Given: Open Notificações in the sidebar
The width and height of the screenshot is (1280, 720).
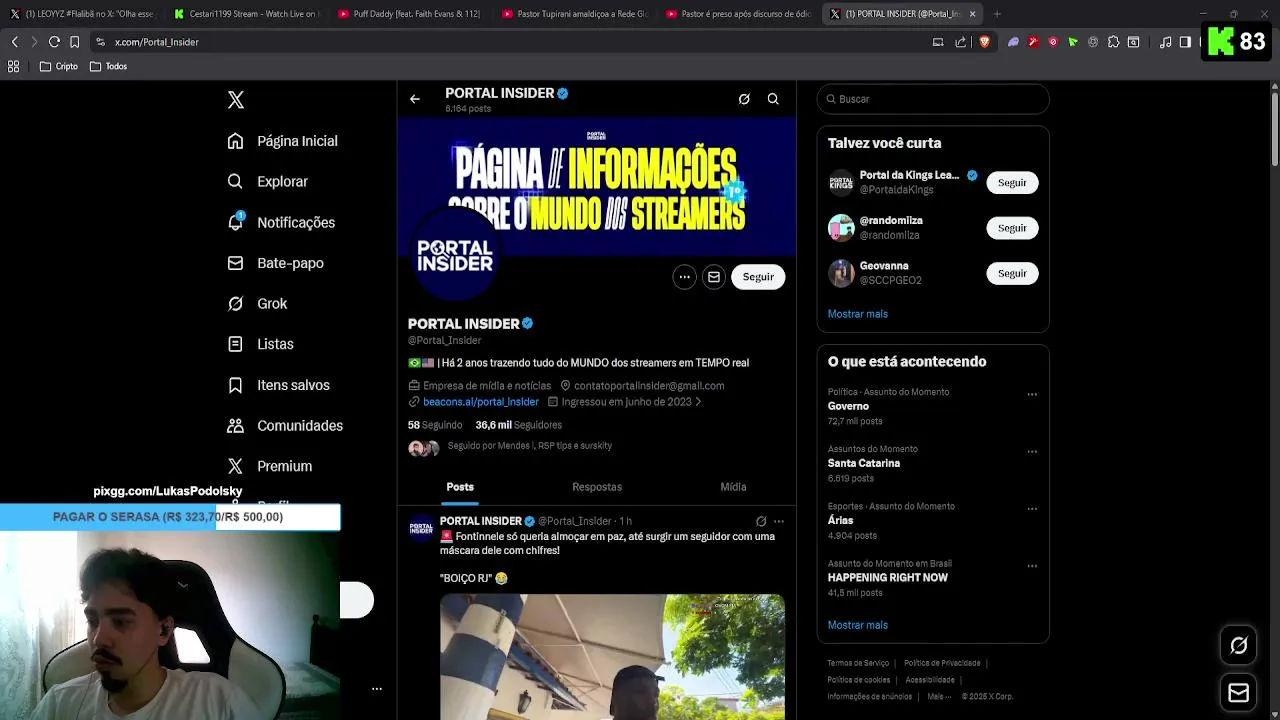Looking at the screenshot, I should point(281,222).
